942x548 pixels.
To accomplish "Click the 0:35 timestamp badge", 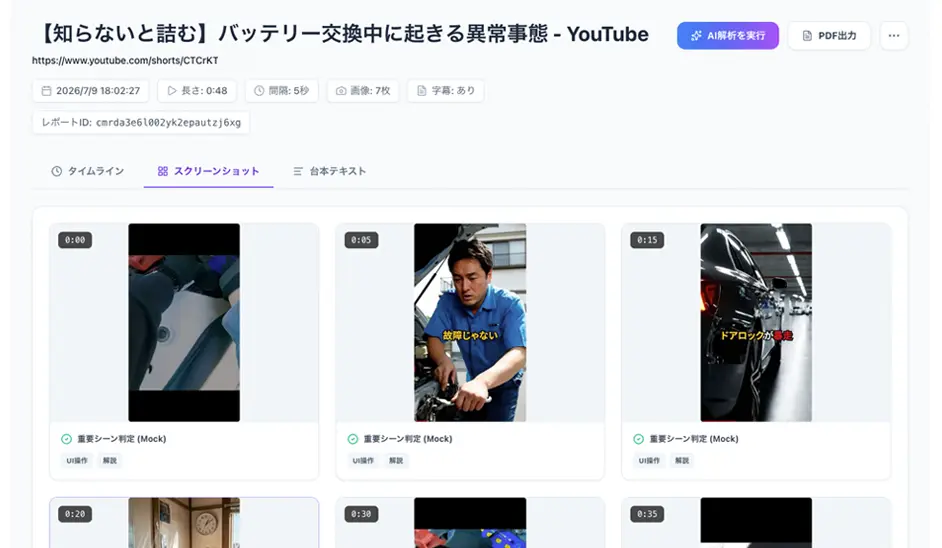I will [647, 514].
